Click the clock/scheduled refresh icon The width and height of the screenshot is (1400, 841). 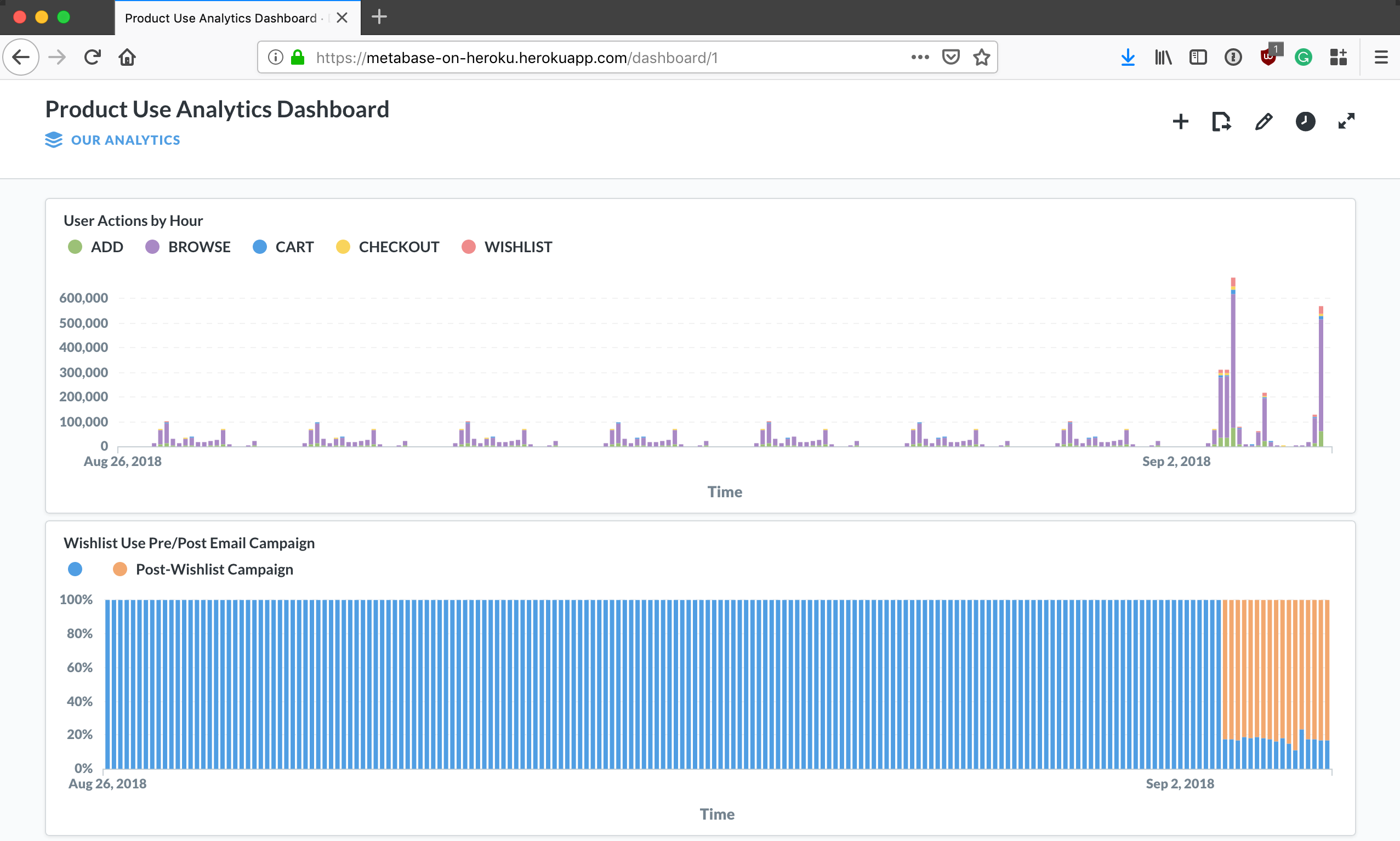(1304, 121)
